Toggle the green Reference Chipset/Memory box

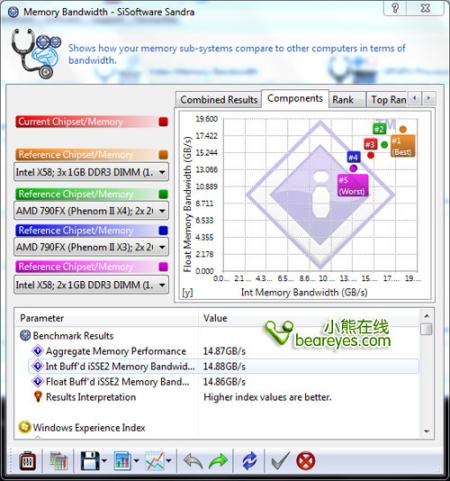tap(163, 194)
